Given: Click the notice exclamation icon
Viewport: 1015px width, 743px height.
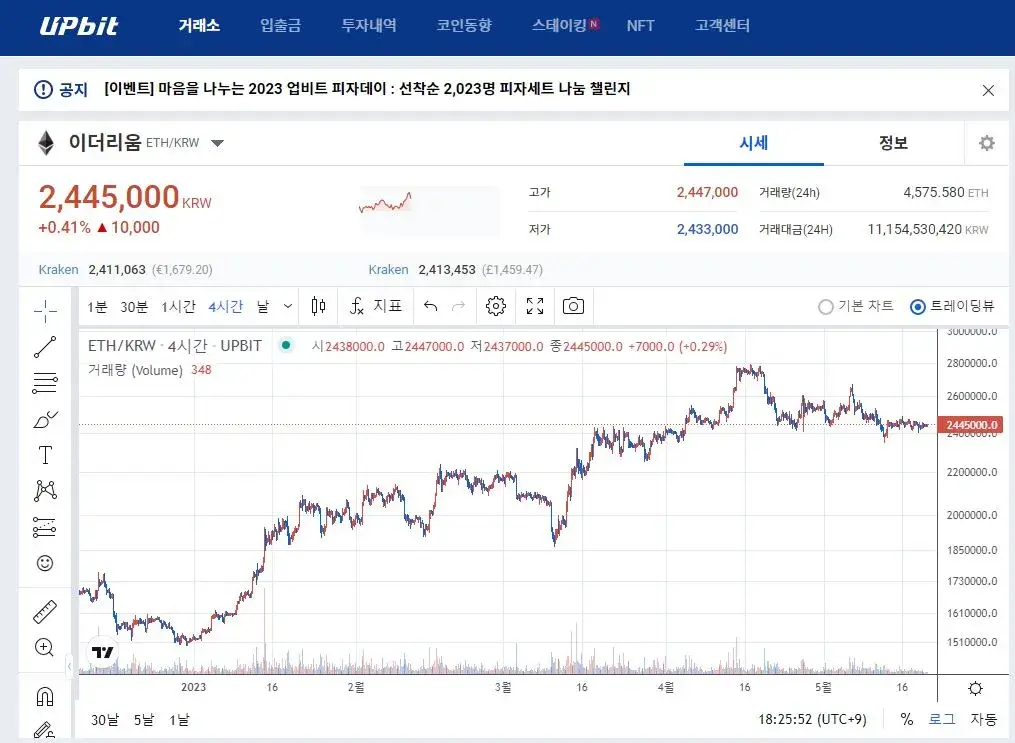Looking at the screenshot, I should click(43, 89).
